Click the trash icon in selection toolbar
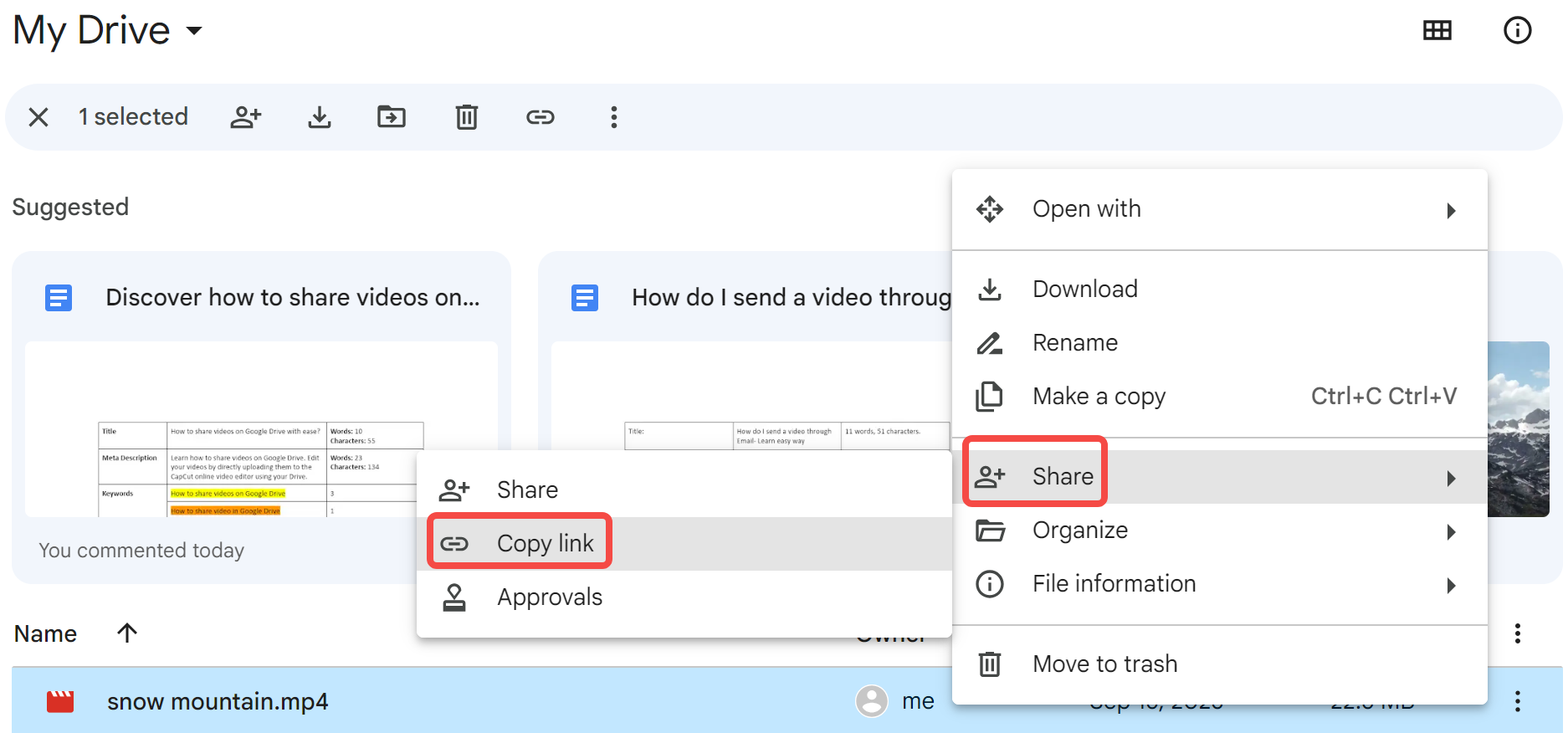1568x733 pixels. tap(466, 117)
